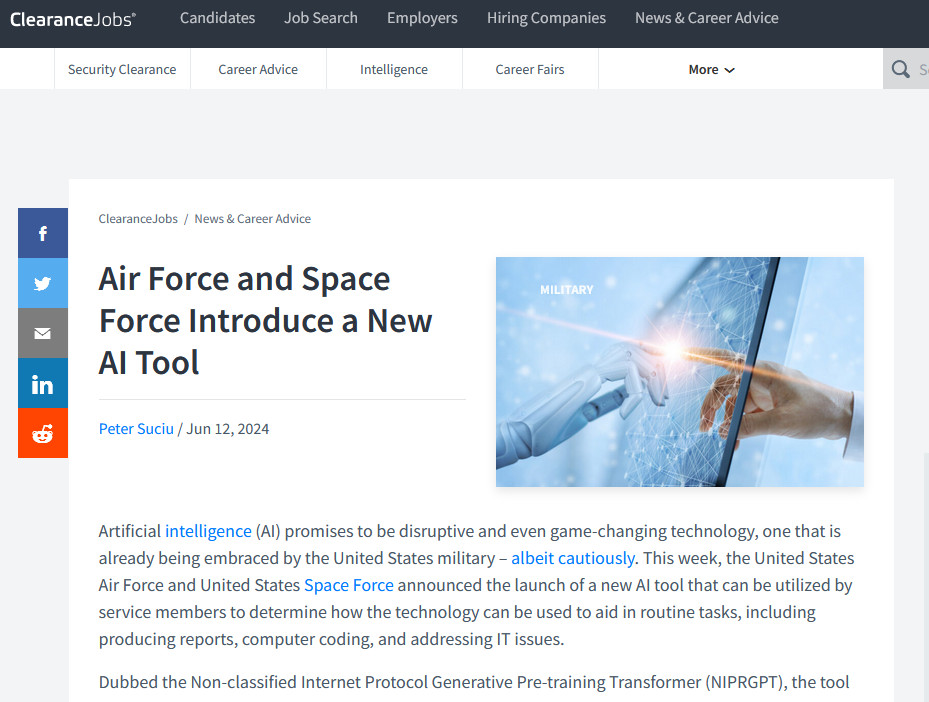Image resolution: width=929 pixels, height=702 pixels.
Task: Click the search magnifier icon
Action: [x=901, y=69]
